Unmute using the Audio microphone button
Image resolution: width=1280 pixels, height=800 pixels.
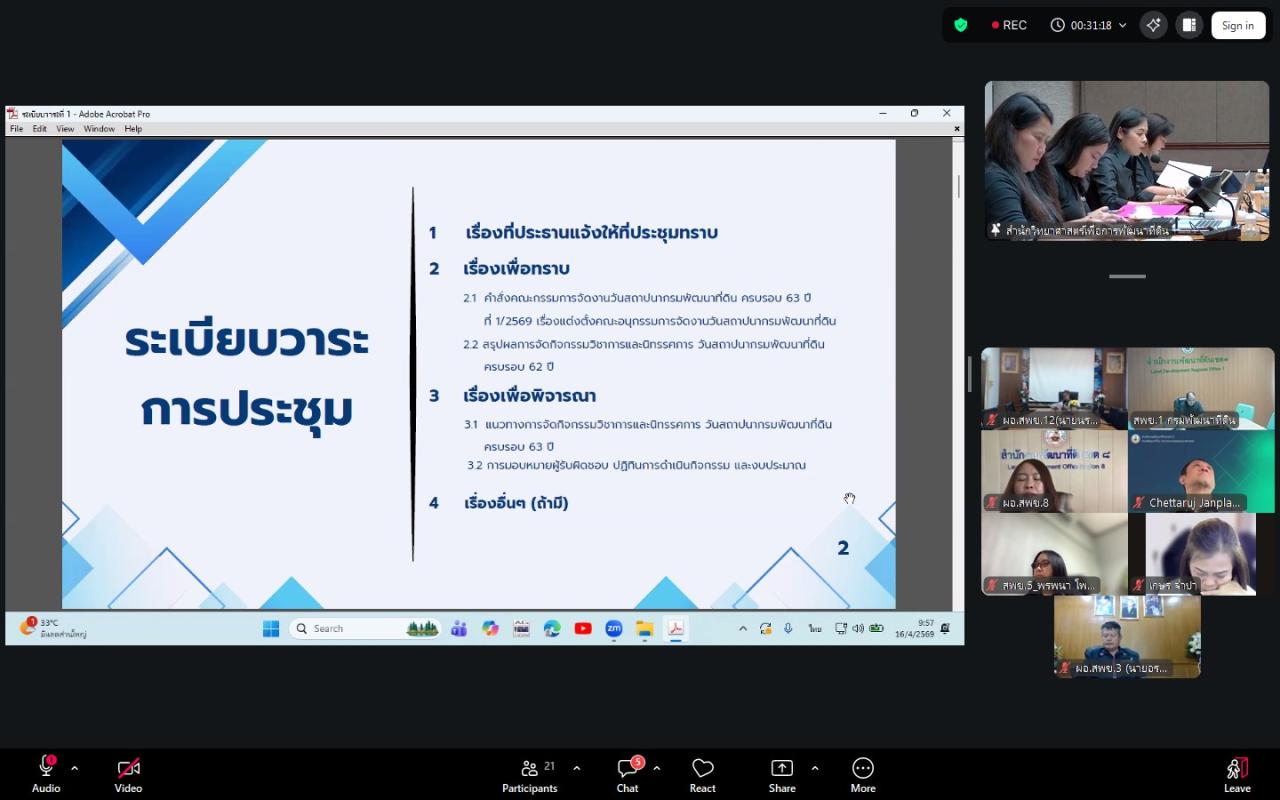point(46,774)
